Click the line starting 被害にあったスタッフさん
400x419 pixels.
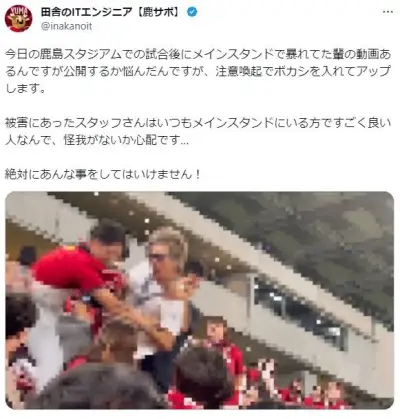[x=198, y=123]
